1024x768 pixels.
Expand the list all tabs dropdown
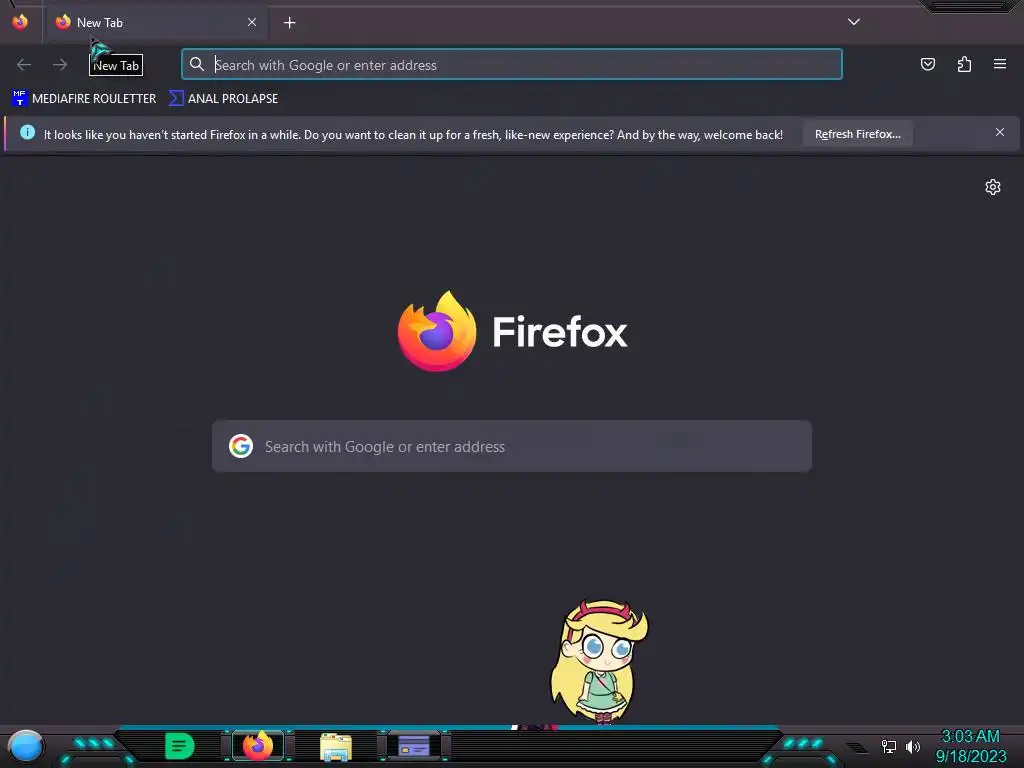pyautogui.click(x=854, y=22)
